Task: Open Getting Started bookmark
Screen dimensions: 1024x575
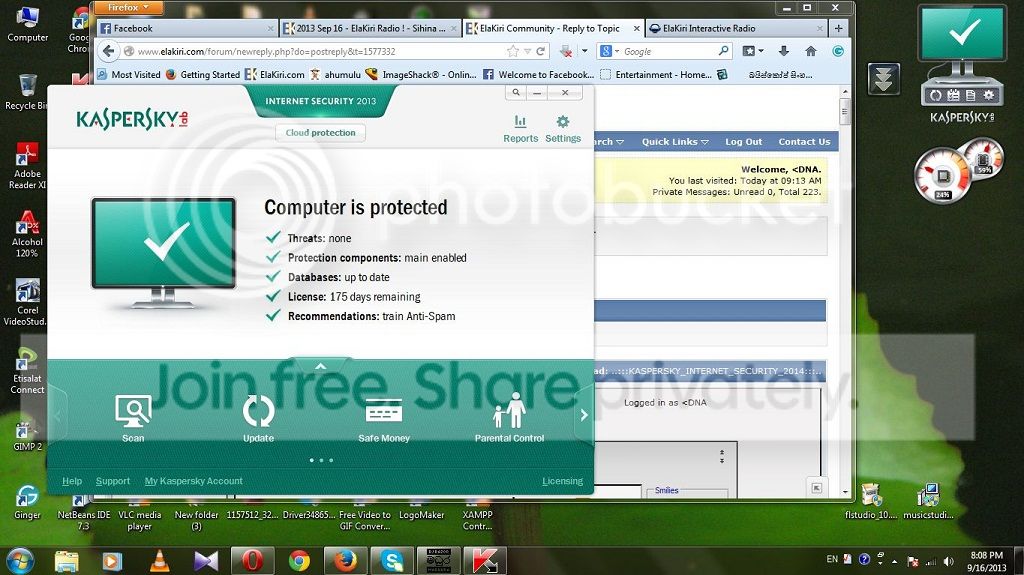Action: [x=203, y=74]
